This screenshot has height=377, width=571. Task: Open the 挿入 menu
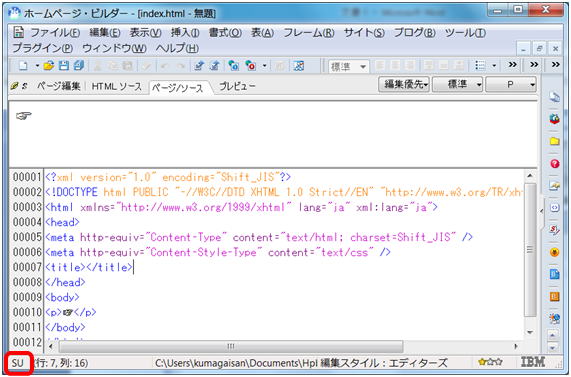(x=185, y=33)
